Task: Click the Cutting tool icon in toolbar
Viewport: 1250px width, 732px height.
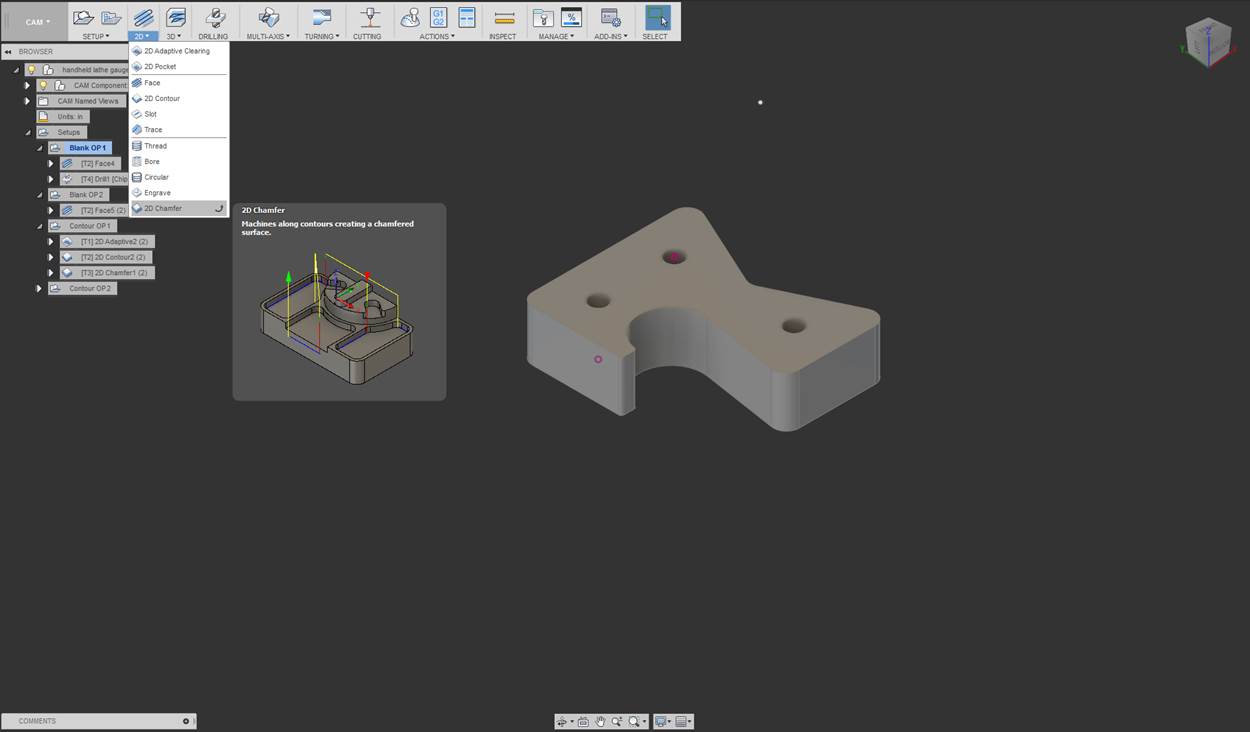Action: coord(369,18)
